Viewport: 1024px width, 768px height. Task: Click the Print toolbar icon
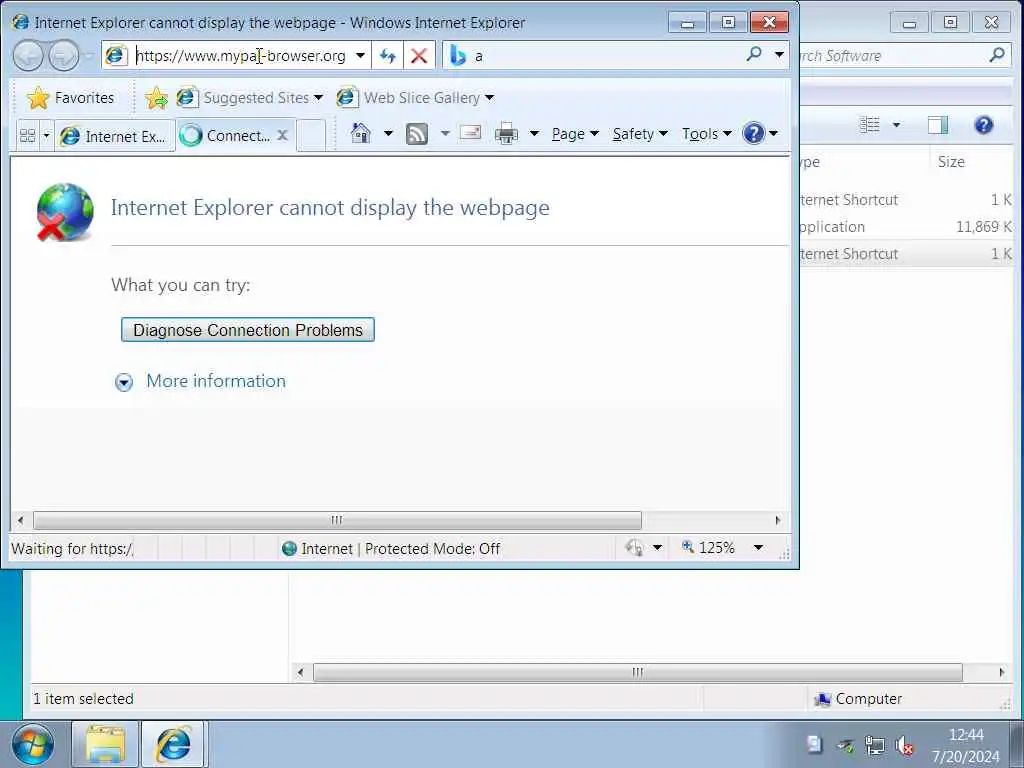[506, 133]
